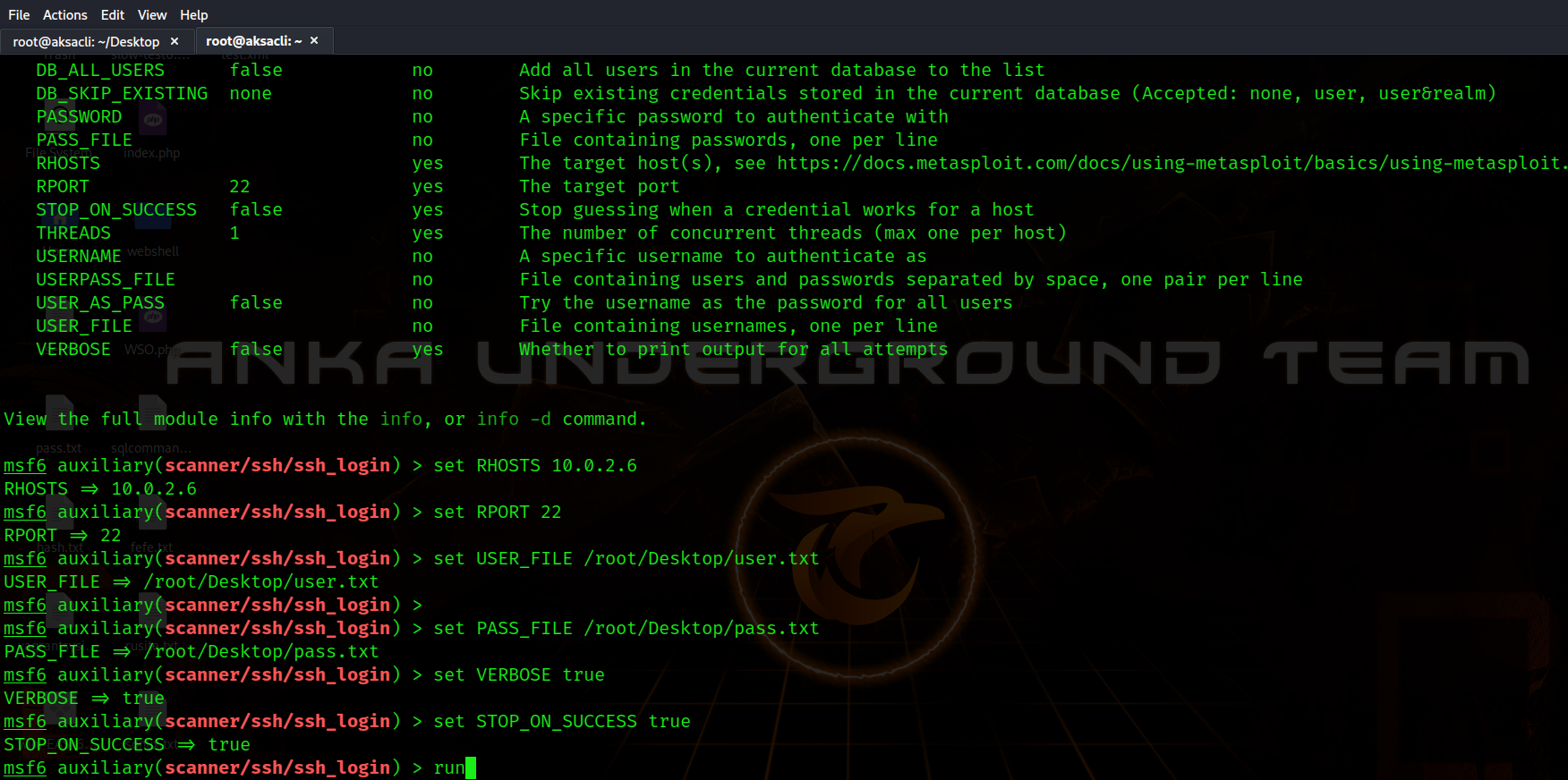Screen dimensions: 1568x780
Task: Click description 'A specific username to authenticate as'
Action: pyautogui.click(x=723, y=256)
